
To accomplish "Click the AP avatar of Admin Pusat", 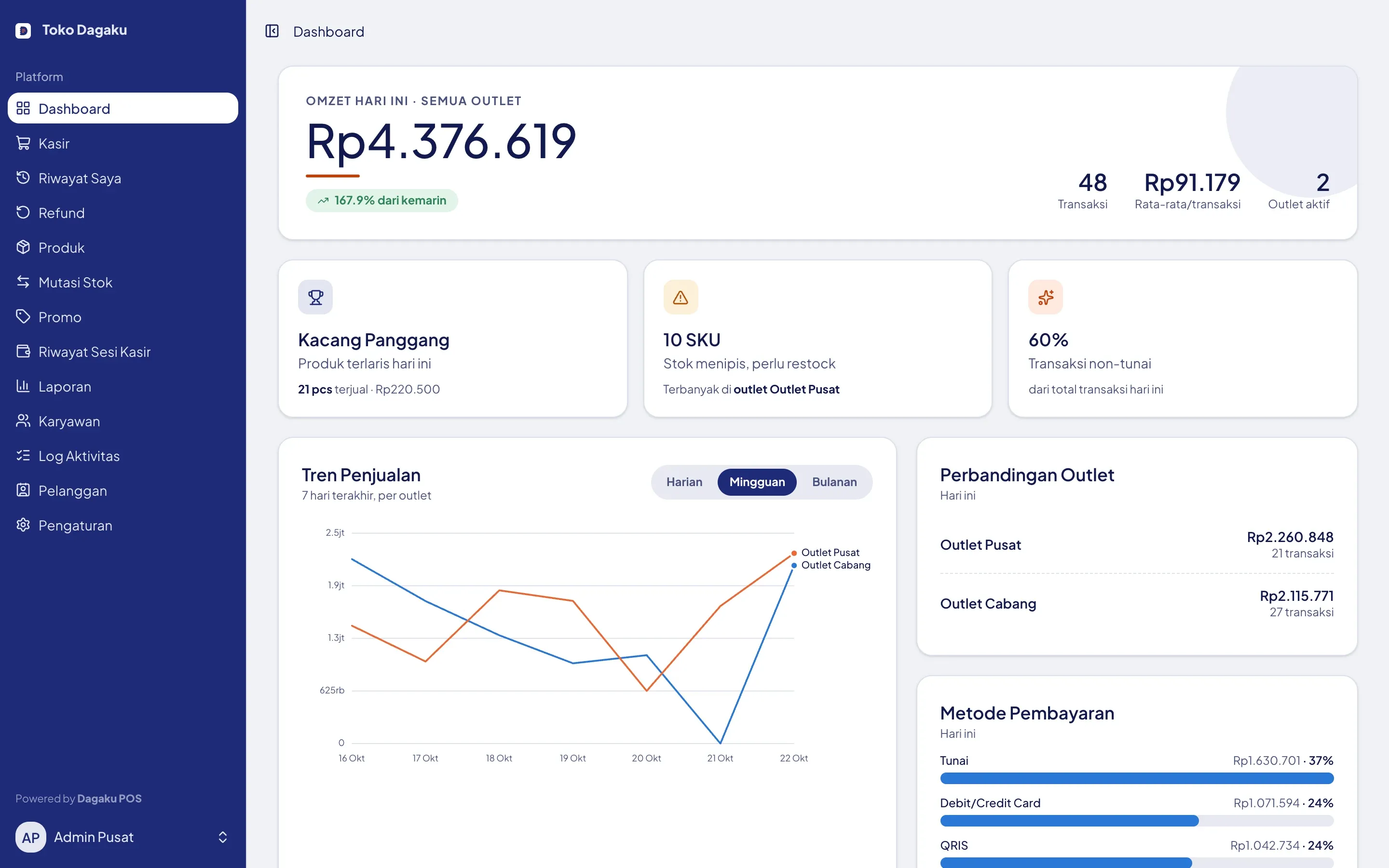I will click(31, 837).
